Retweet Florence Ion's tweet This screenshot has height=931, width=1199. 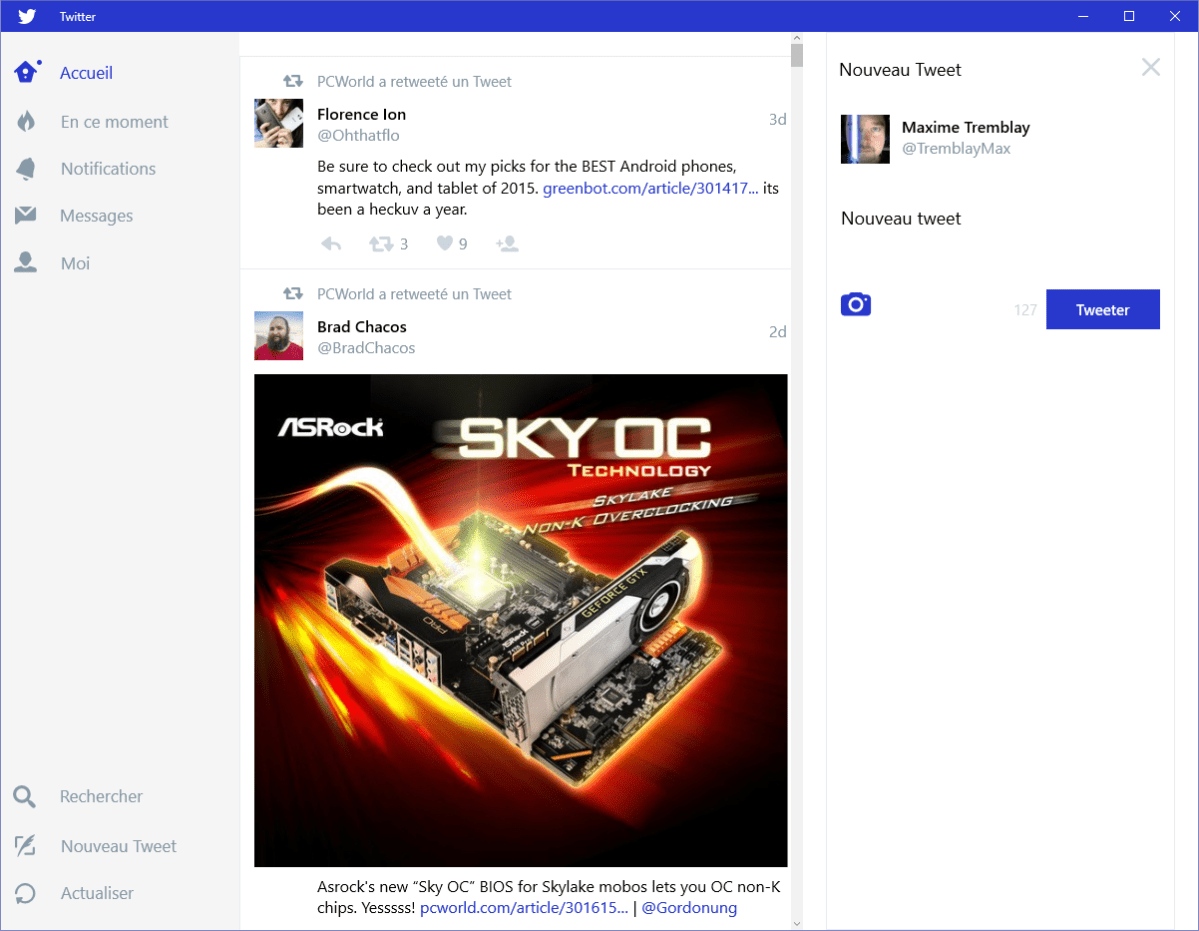click(x=381, y=244)
